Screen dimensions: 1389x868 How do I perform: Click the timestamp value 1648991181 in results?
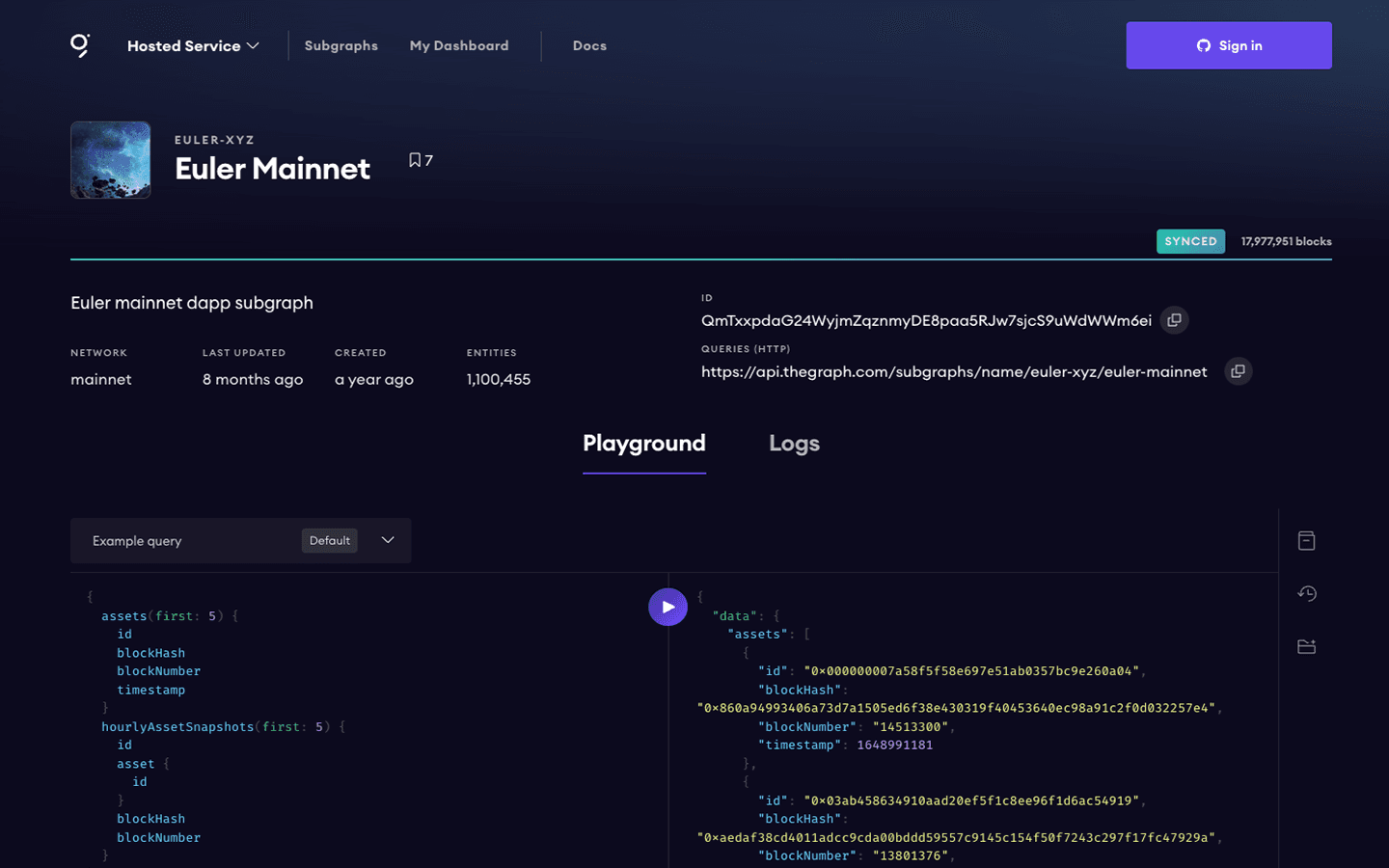tap(894, 745)
